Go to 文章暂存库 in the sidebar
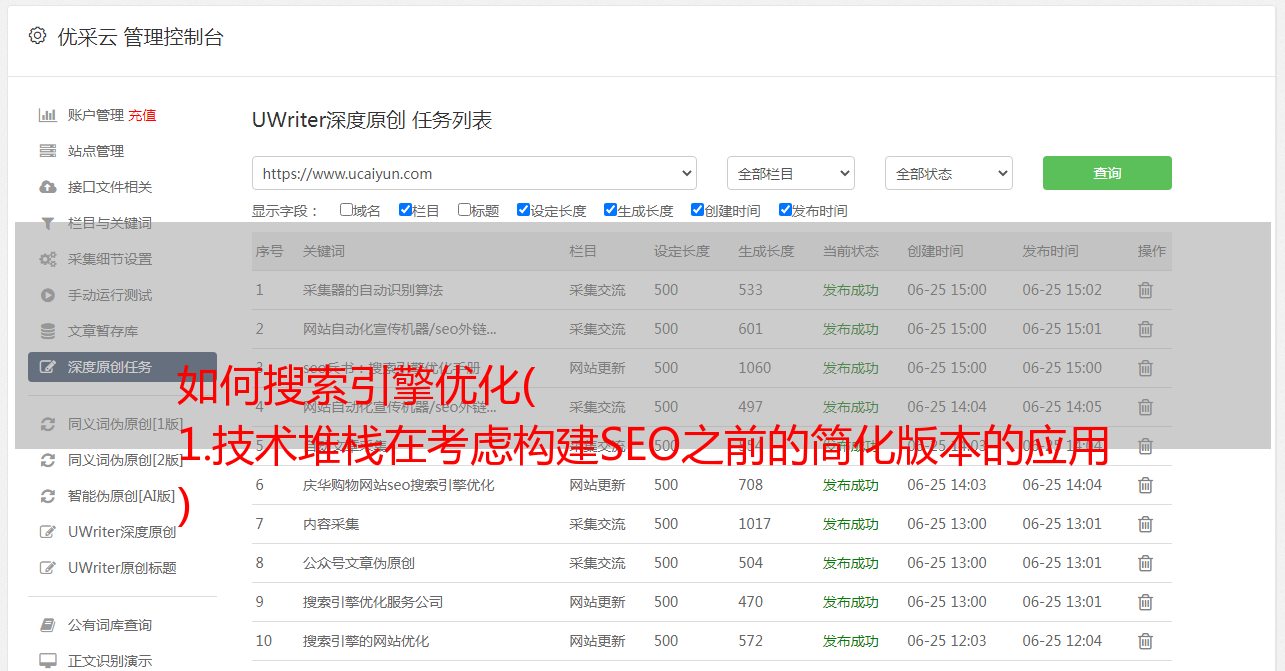Screen dimensions: 1285x671 (103, 331)
